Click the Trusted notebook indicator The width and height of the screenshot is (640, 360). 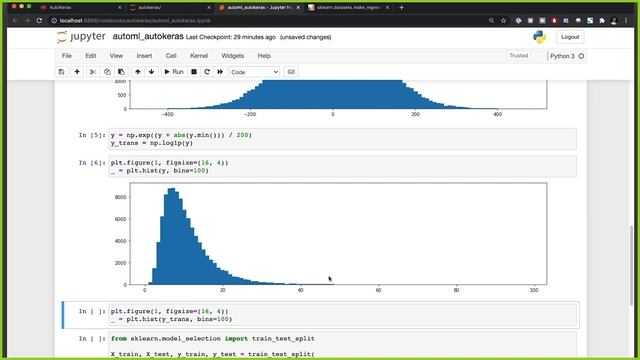[518, 56]
